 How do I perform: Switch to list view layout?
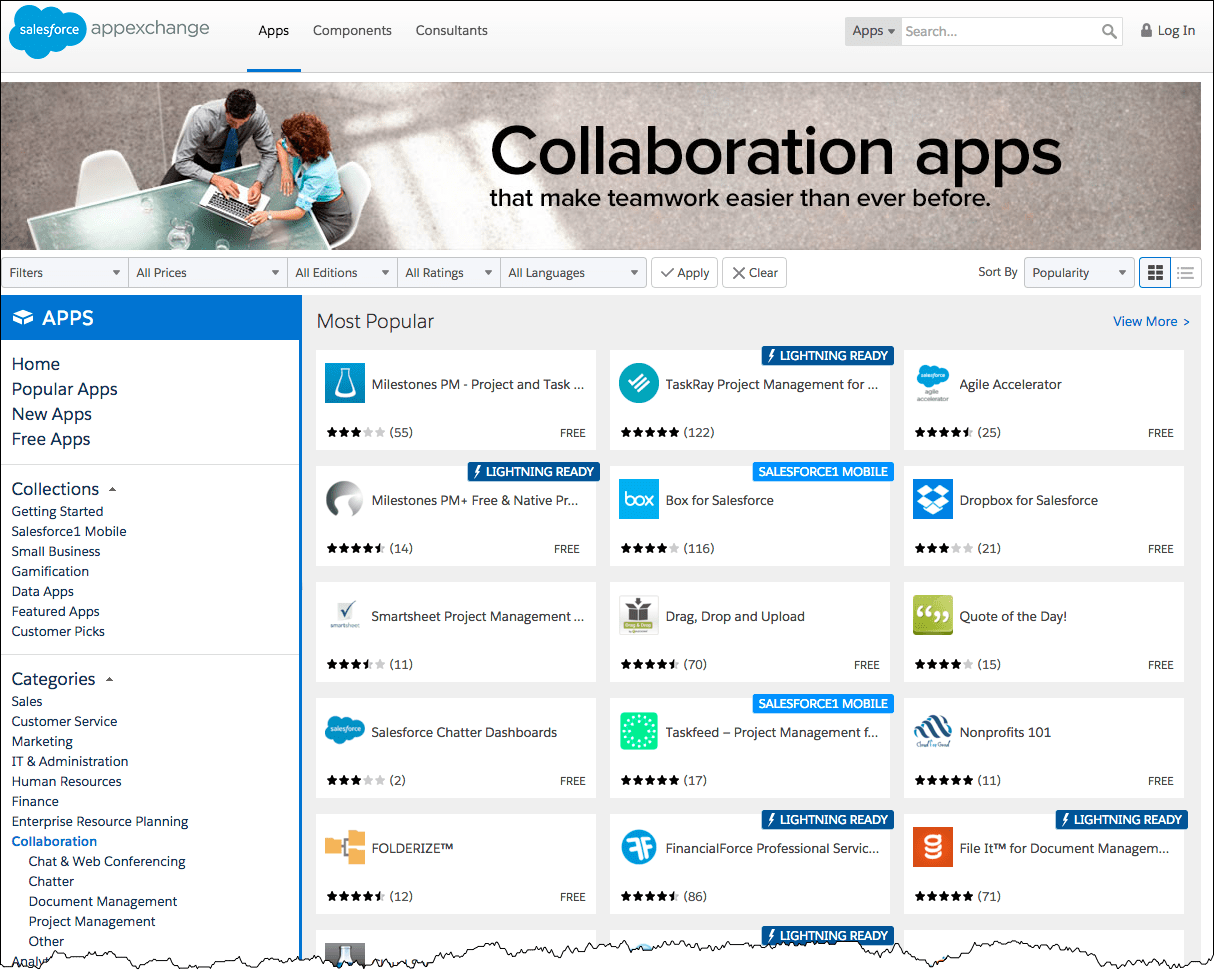click(x=1185, y=272)
